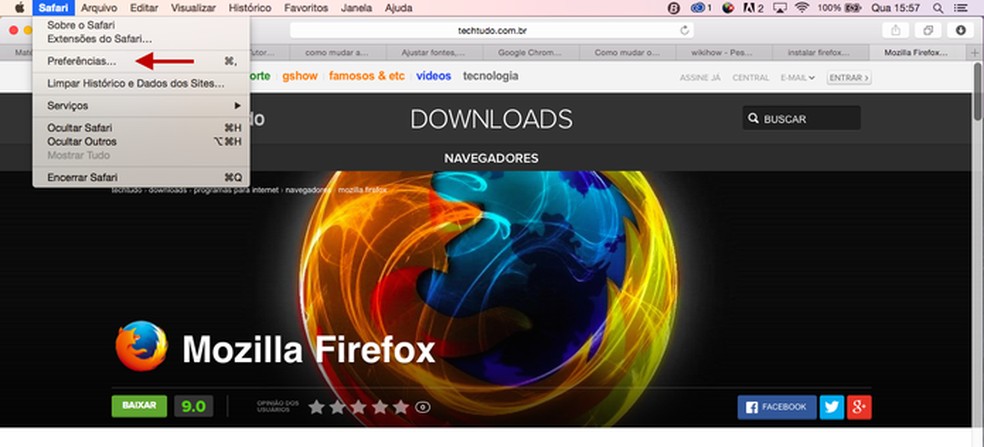This screenshot has height=447, width=984.
Task: Click the green BAIXAR button
Action: [139, 406]
